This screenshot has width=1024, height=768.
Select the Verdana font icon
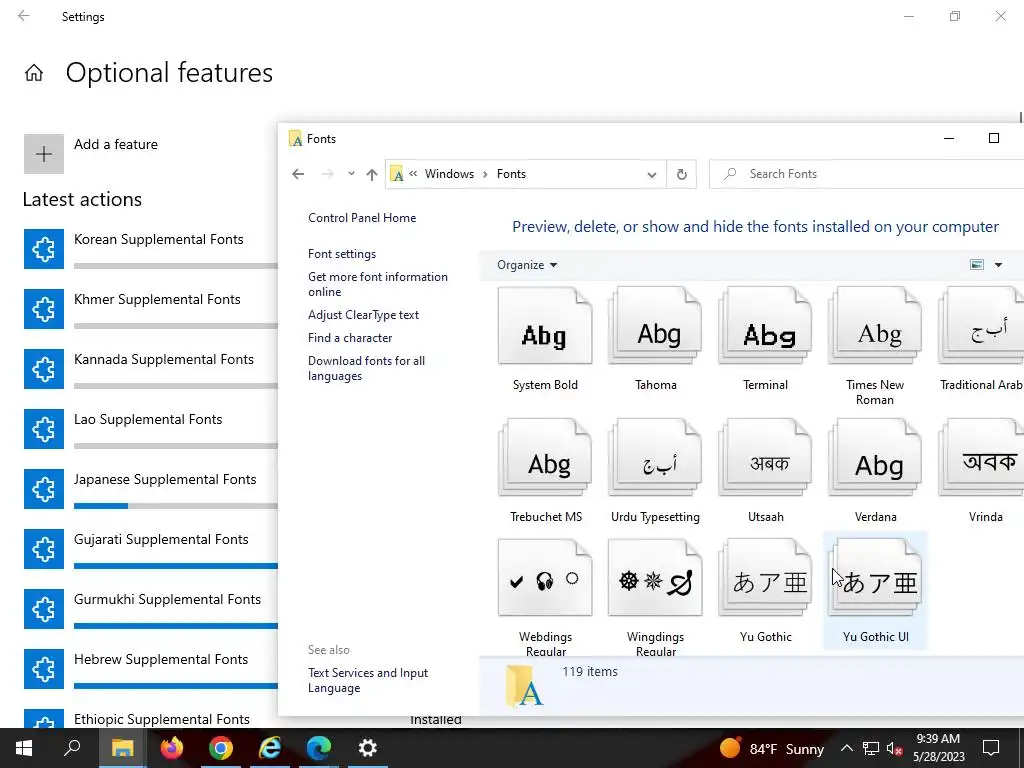(875, 458)
